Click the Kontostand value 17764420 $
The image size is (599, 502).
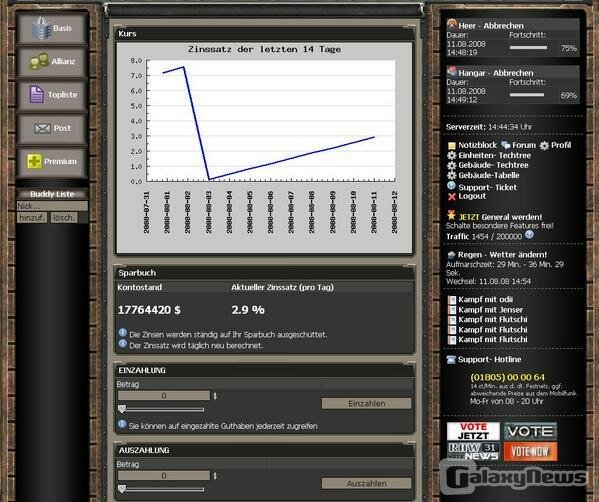[149, 310]
